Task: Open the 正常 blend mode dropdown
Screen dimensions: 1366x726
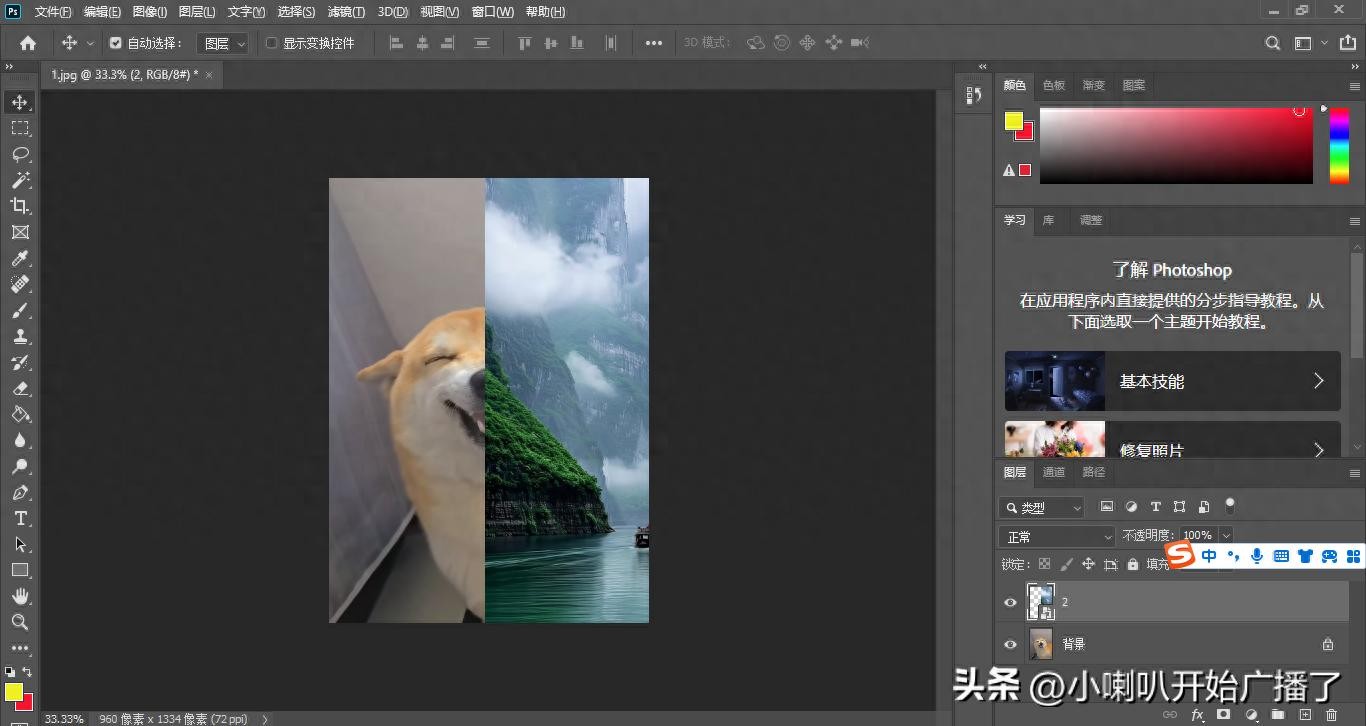Action: (x=1057, y=536)
